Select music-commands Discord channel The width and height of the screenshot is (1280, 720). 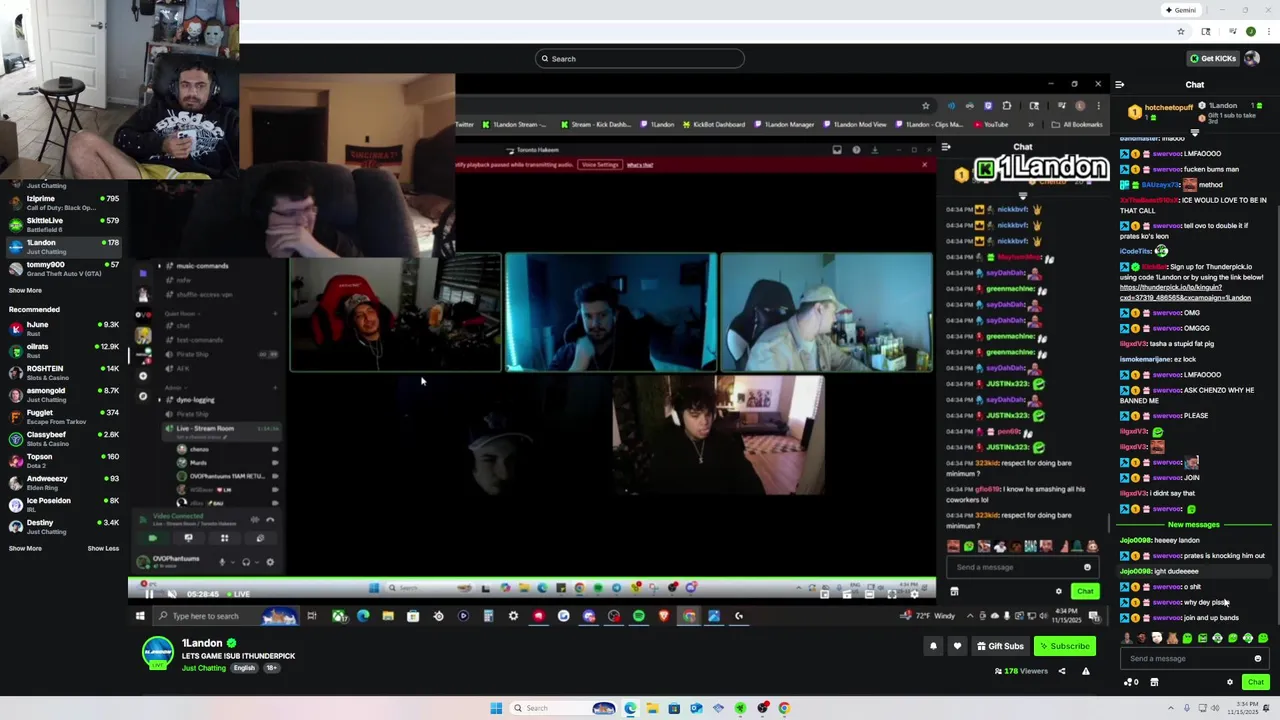click(x=202, y=266)
